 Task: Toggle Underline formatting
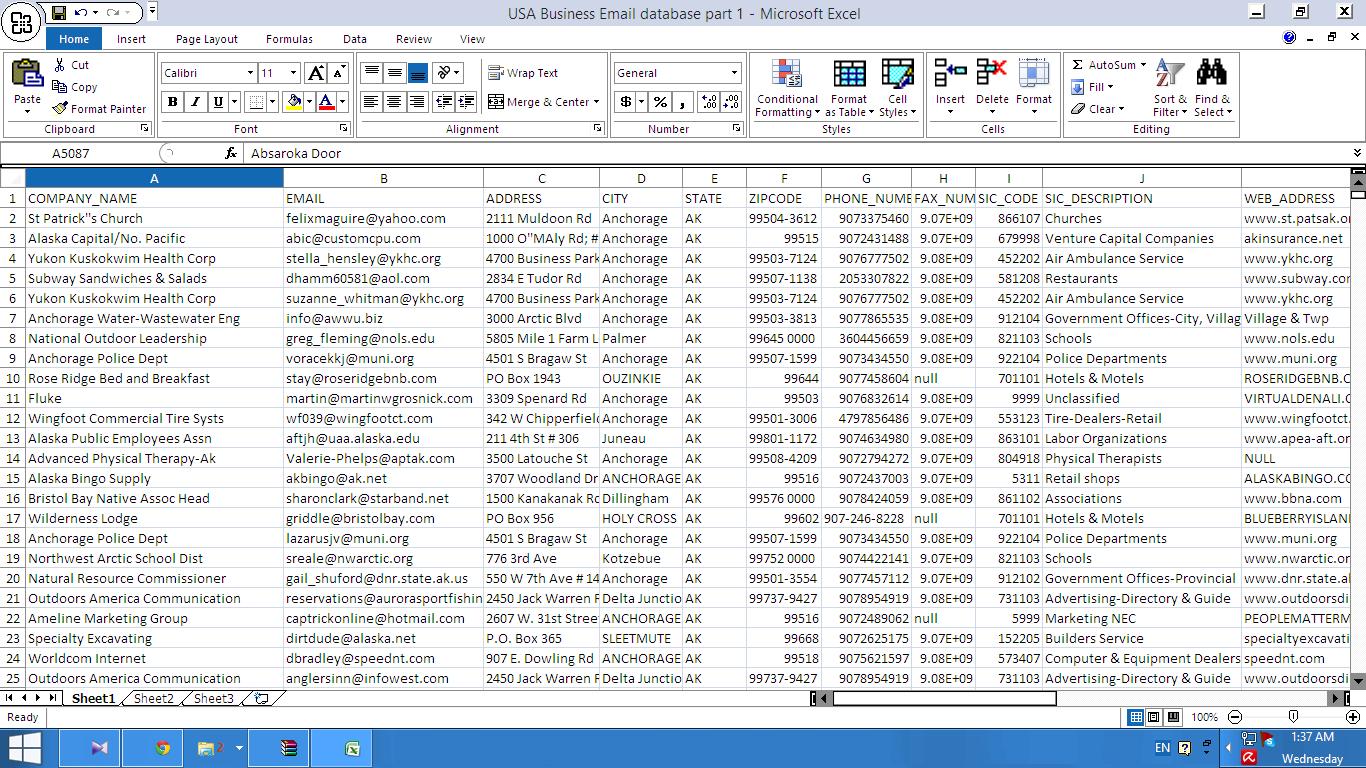click(x=217, y=102)
